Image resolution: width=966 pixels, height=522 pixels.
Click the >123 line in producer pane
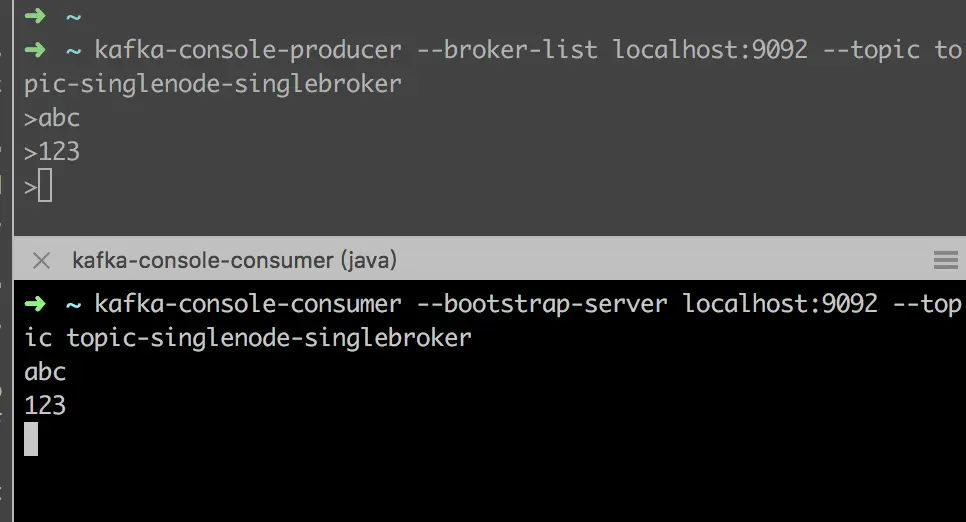point(52,152)
